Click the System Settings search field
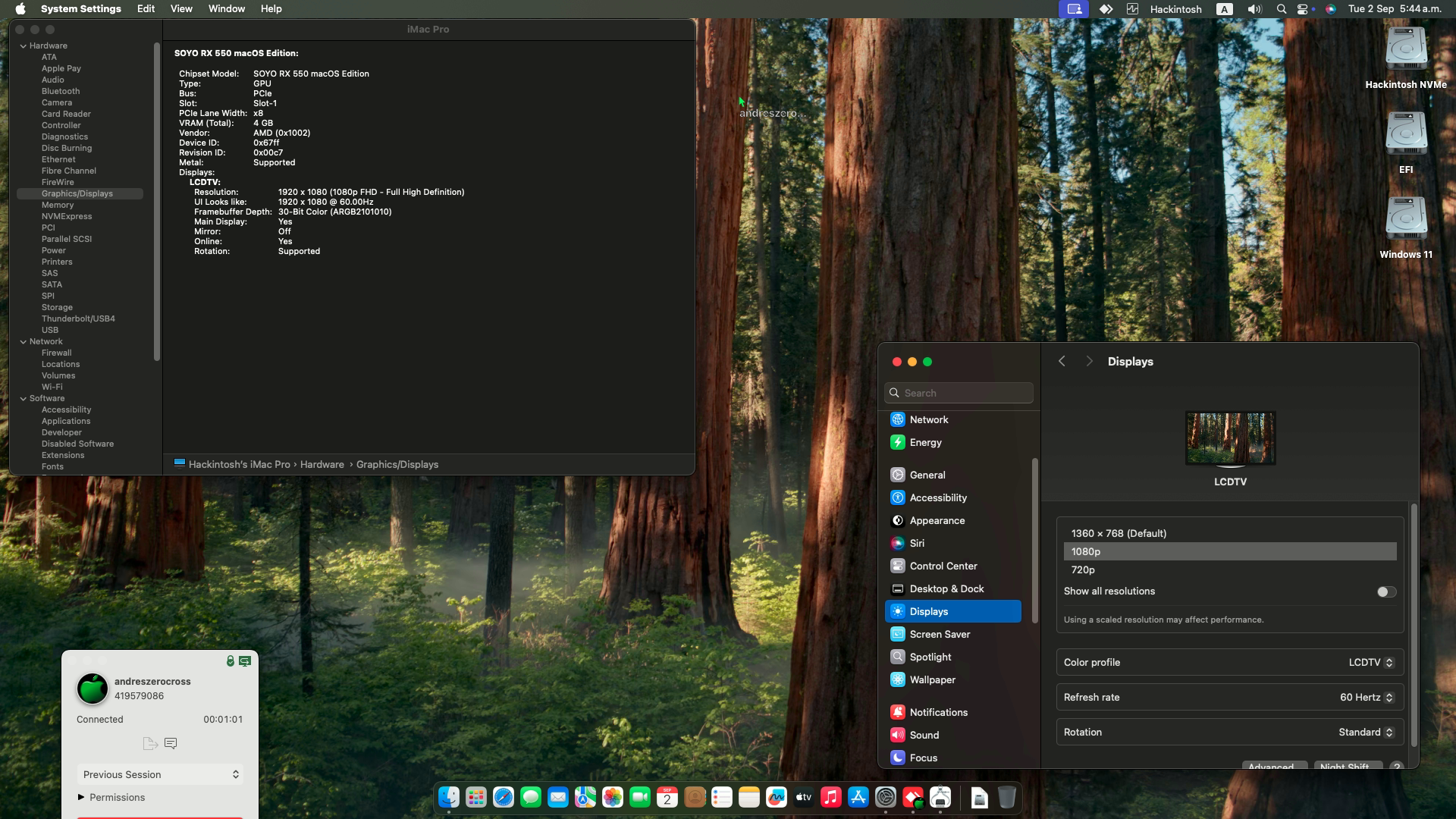The width and height of the screenshot is (1456, 819). (x=959, y=393)
